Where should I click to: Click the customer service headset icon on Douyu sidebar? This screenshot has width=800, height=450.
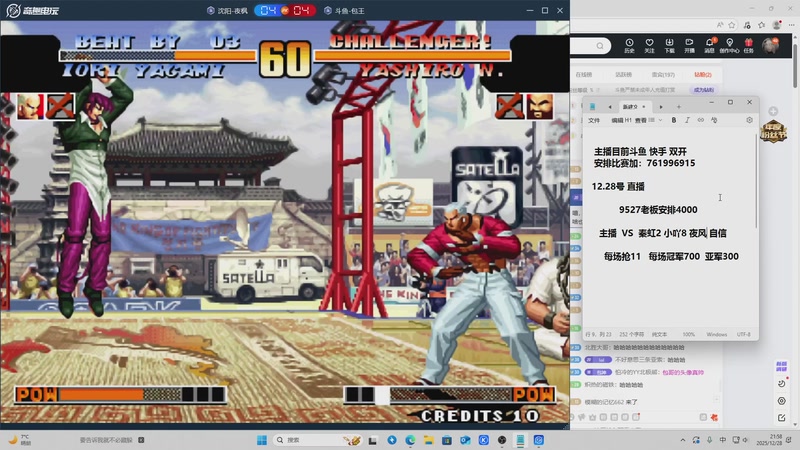pyautogui.click(x=781, y=401)
